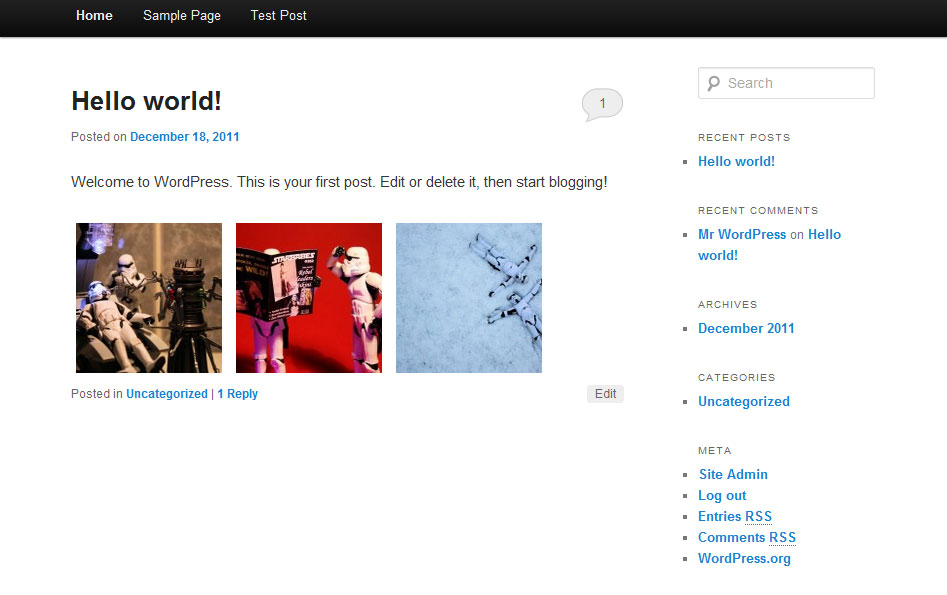
Task: Open Hello world! under Recent Posts
Action: 736,161
